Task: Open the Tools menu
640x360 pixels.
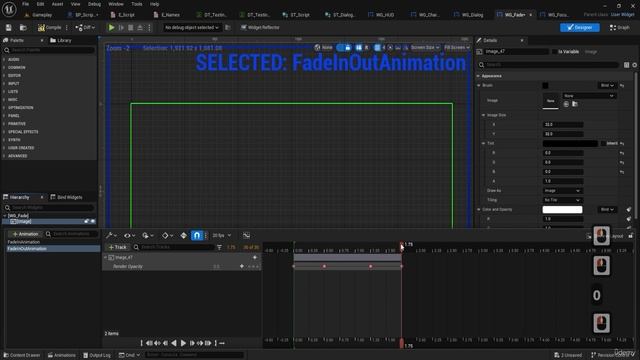Action: pyautogui.click(x=137, y=4)
